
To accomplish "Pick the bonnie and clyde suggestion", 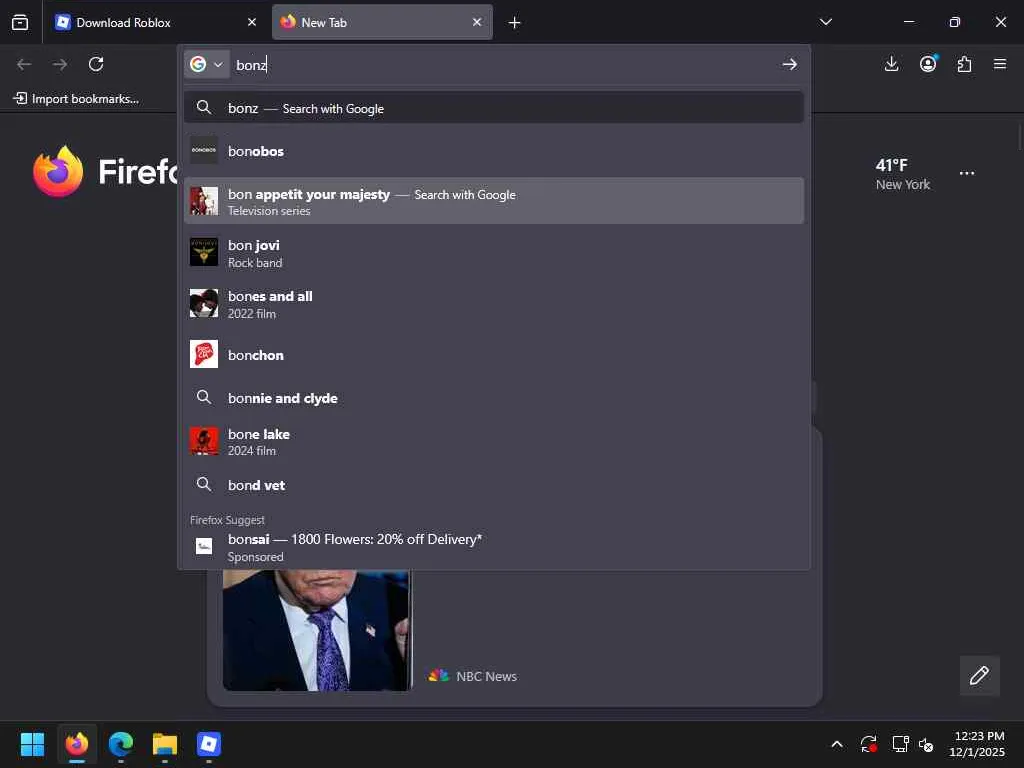I will click(494, 398).
